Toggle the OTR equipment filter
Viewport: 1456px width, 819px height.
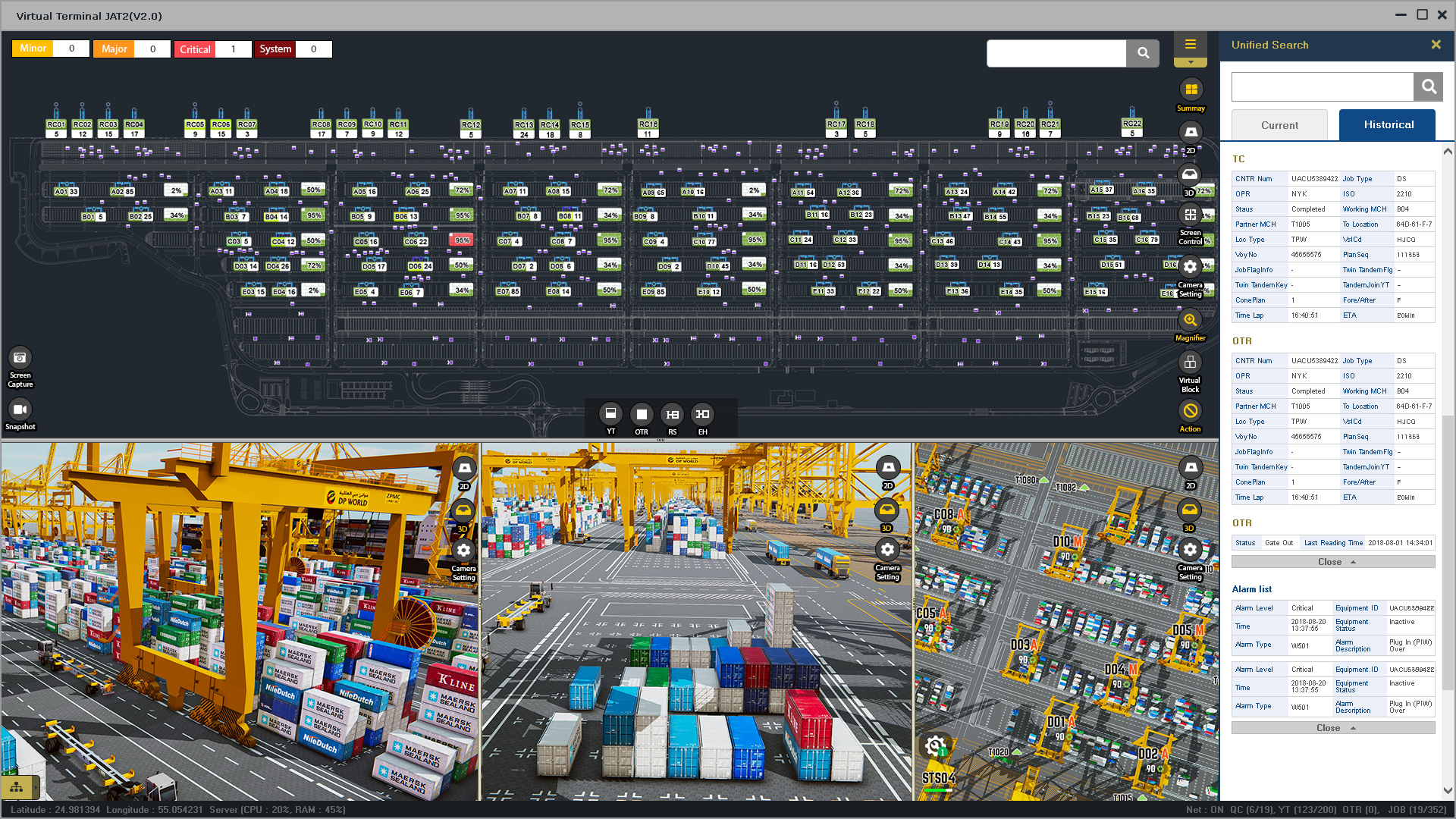click(642, 414)
